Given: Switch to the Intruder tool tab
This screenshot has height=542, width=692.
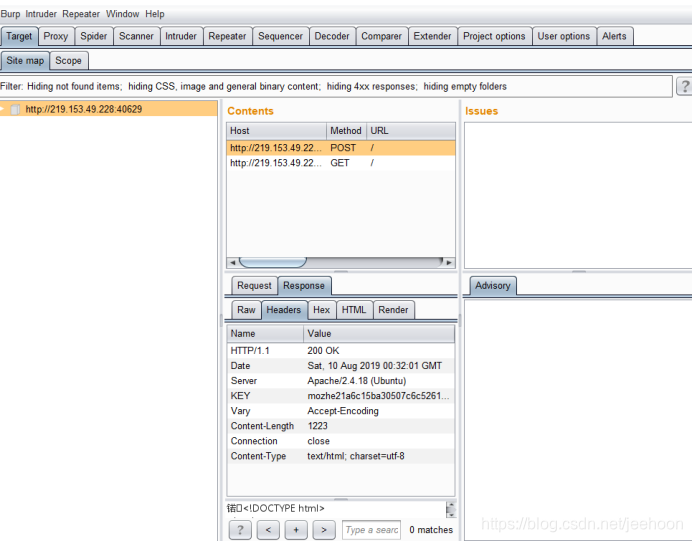Looking at the screenshot, I should (x=181, y=36).
